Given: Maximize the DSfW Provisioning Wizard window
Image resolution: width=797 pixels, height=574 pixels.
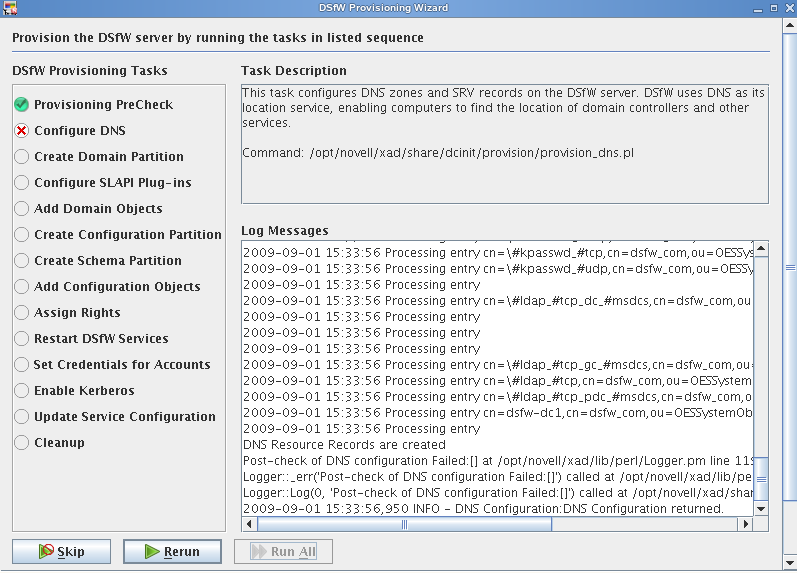Looking at the screenshot, I should click(x=774, y=8).
